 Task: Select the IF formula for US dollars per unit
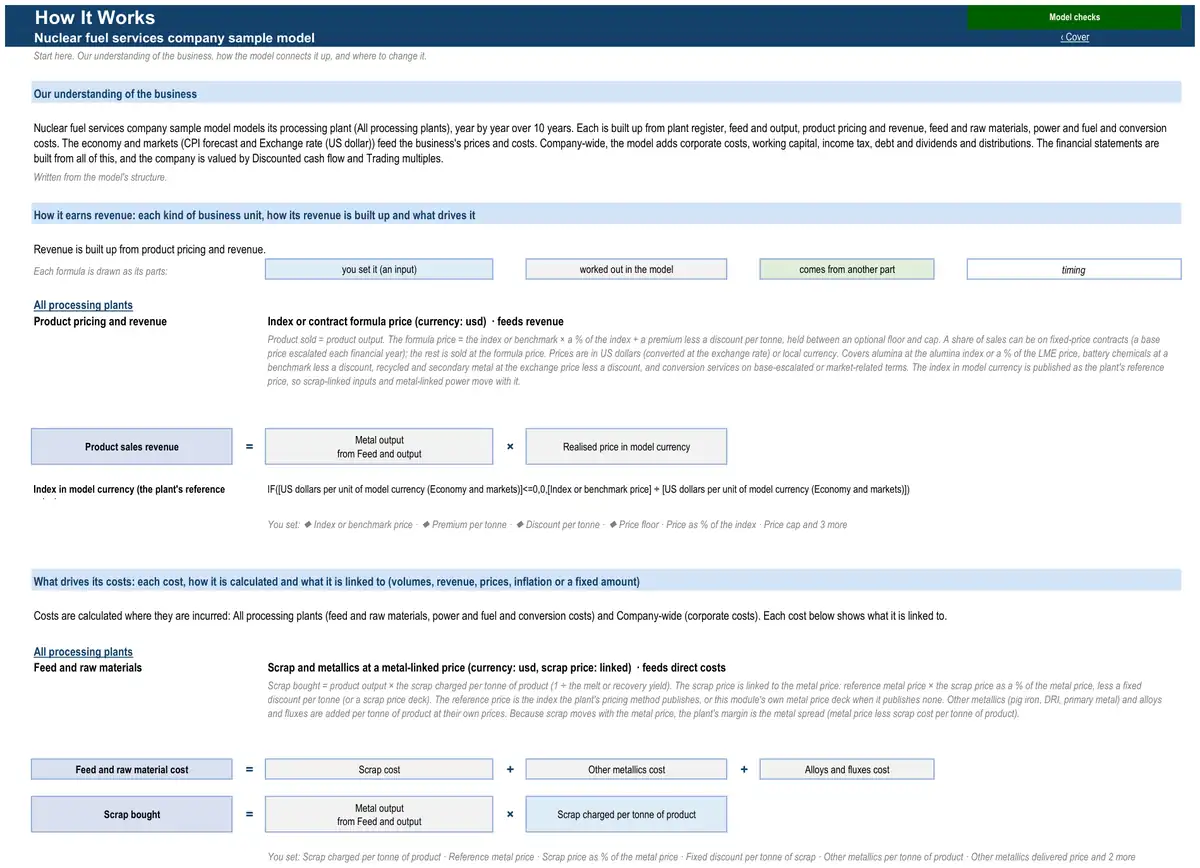[x=589, y=489]
